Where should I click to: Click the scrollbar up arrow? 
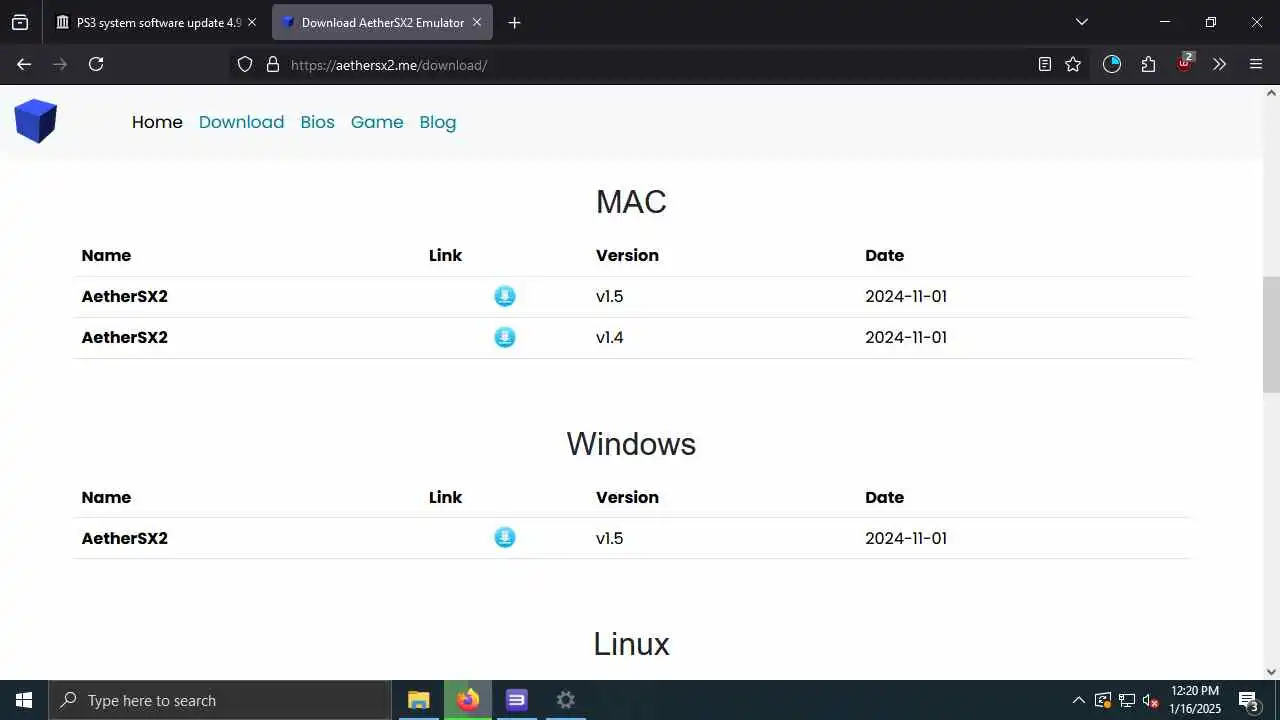coord(1271,93)
